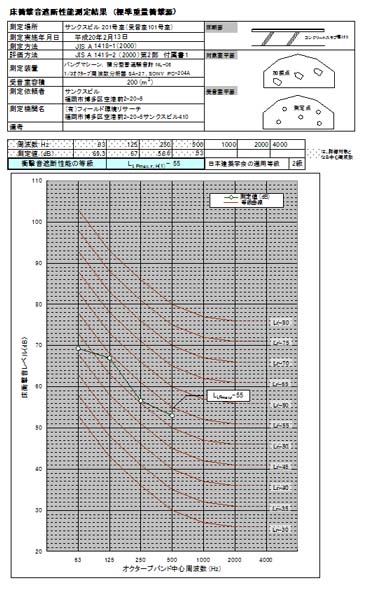Click the concrete slab section diagram
This screenshot has height=592, width=368.
[x=288, y=38]
